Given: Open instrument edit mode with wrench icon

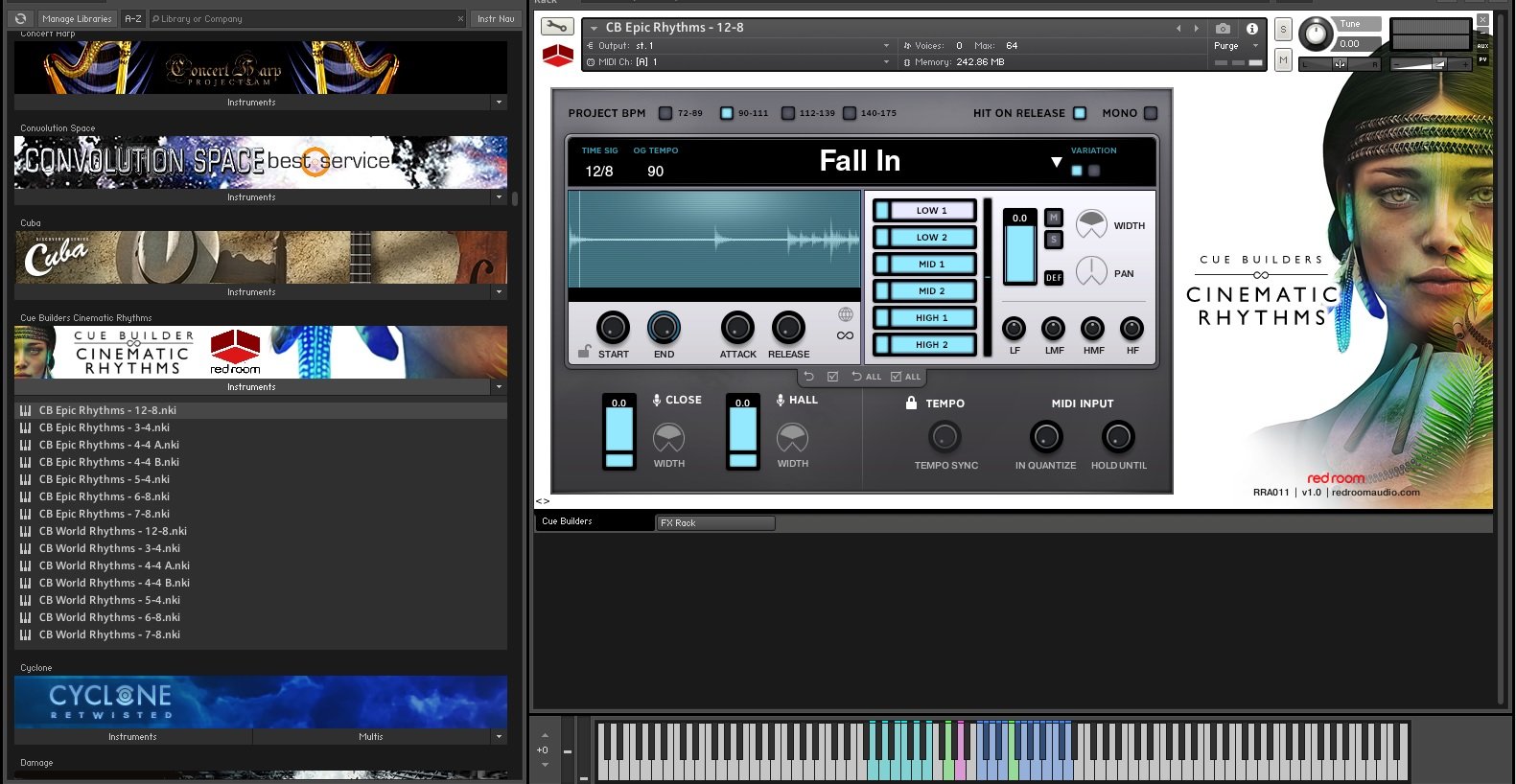Looking at the screenshot, I should click(x=556, y=27).
